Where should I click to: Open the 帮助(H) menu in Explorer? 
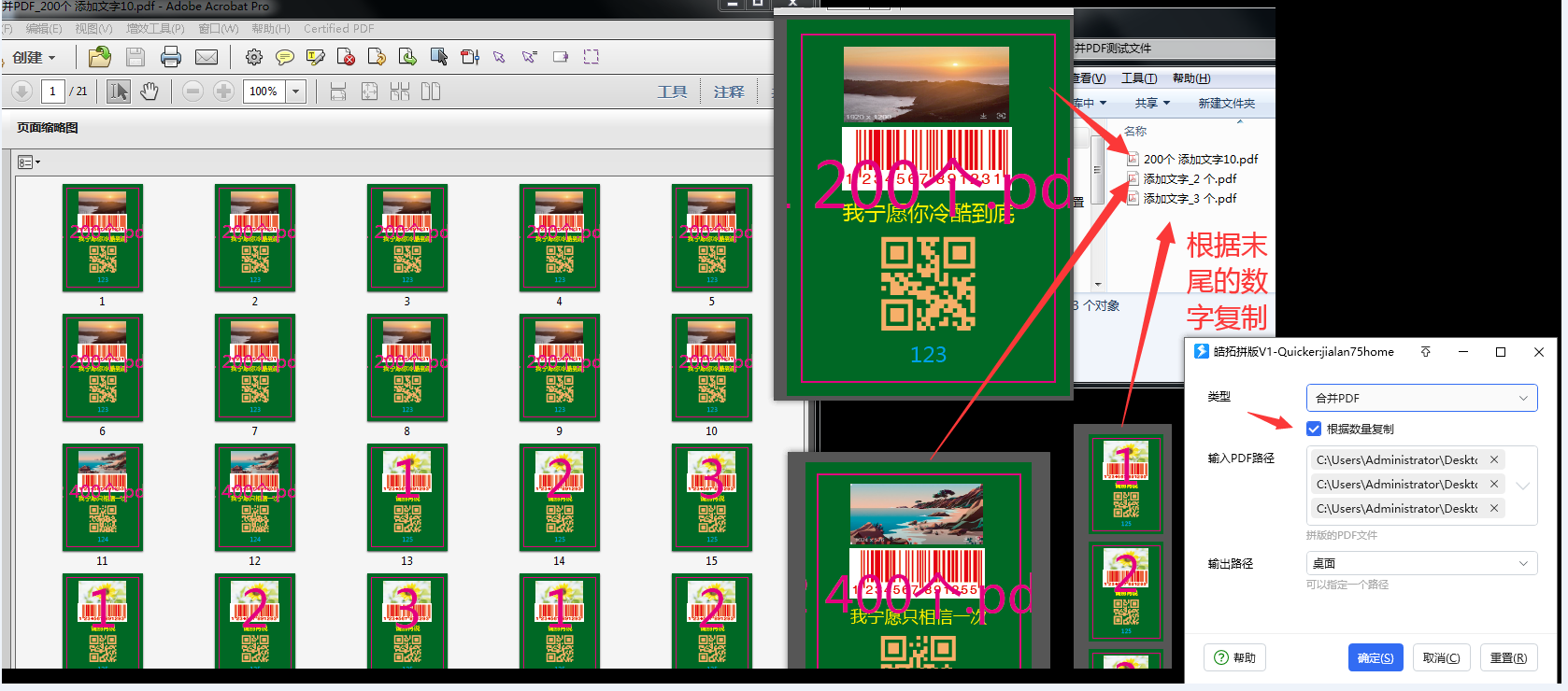[x=1191, y=78]
